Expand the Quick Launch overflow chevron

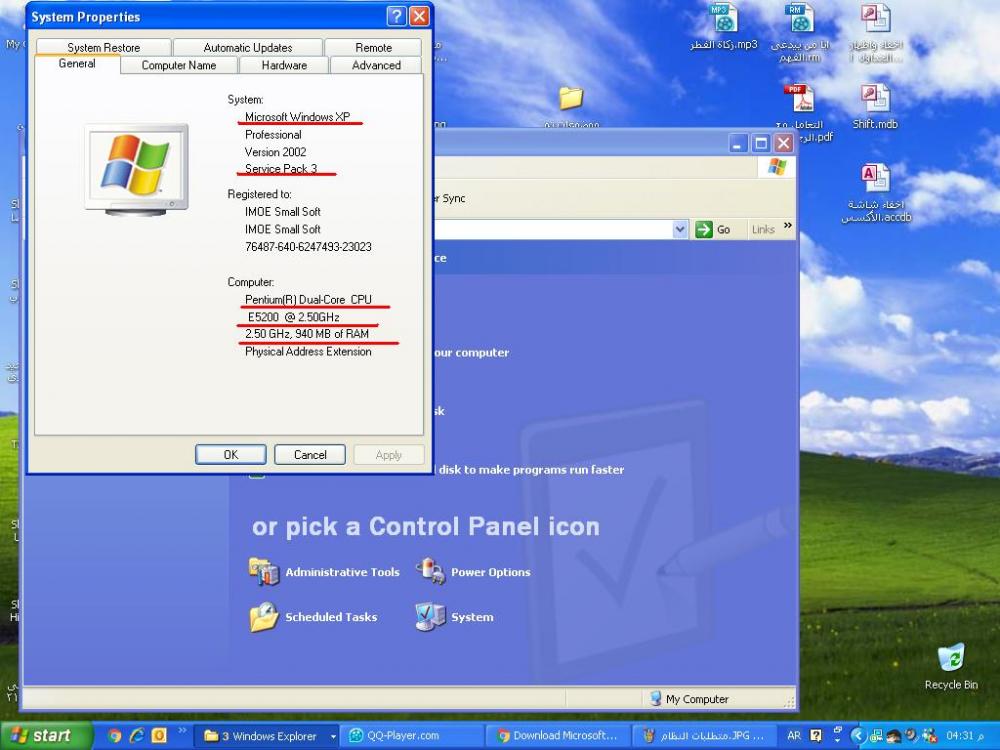pyautogui.click(x=182, y=731)
